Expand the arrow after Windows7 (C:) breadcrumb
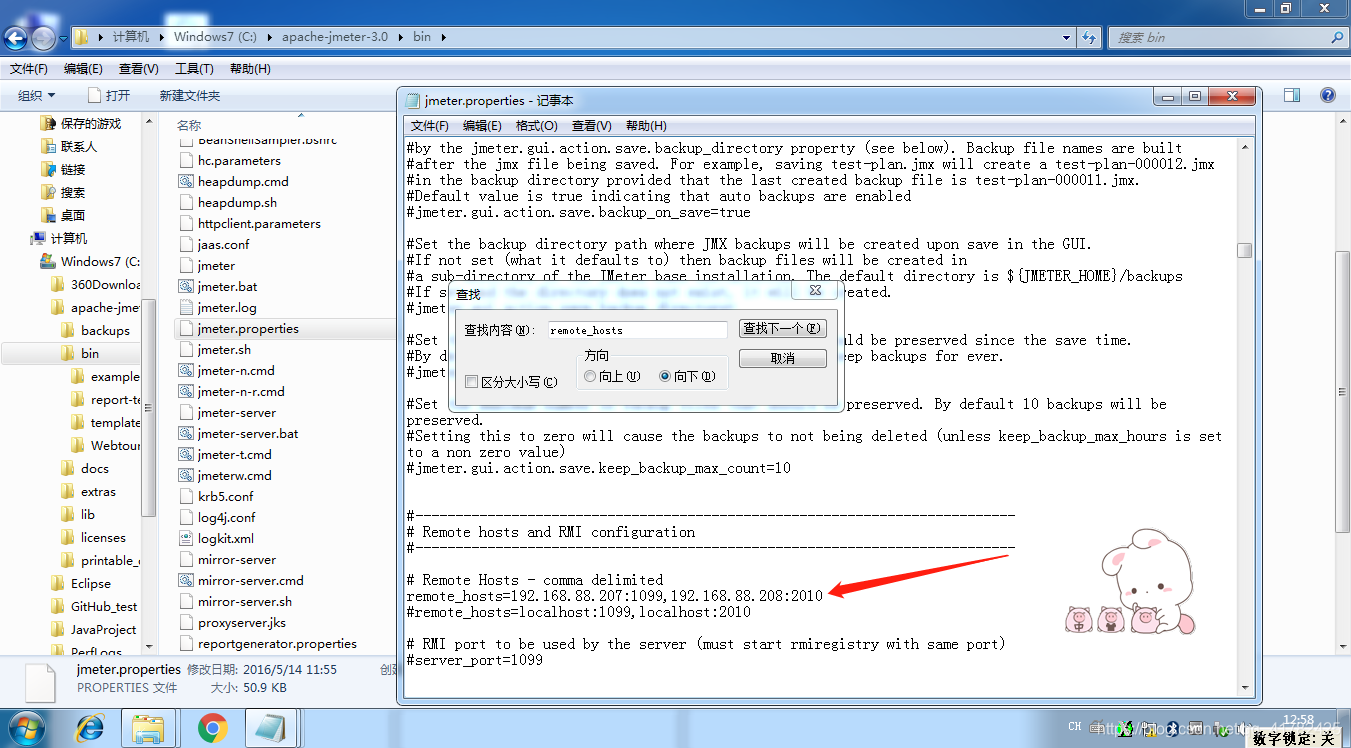1351x748 pixels. click(267, 37)
